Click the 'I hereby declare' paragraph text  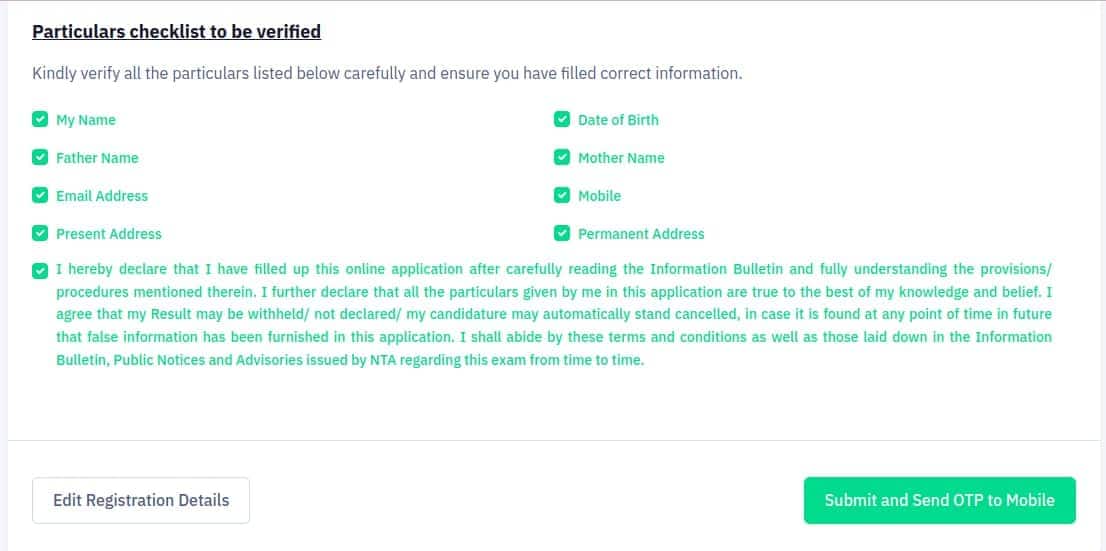pos(554,315)
